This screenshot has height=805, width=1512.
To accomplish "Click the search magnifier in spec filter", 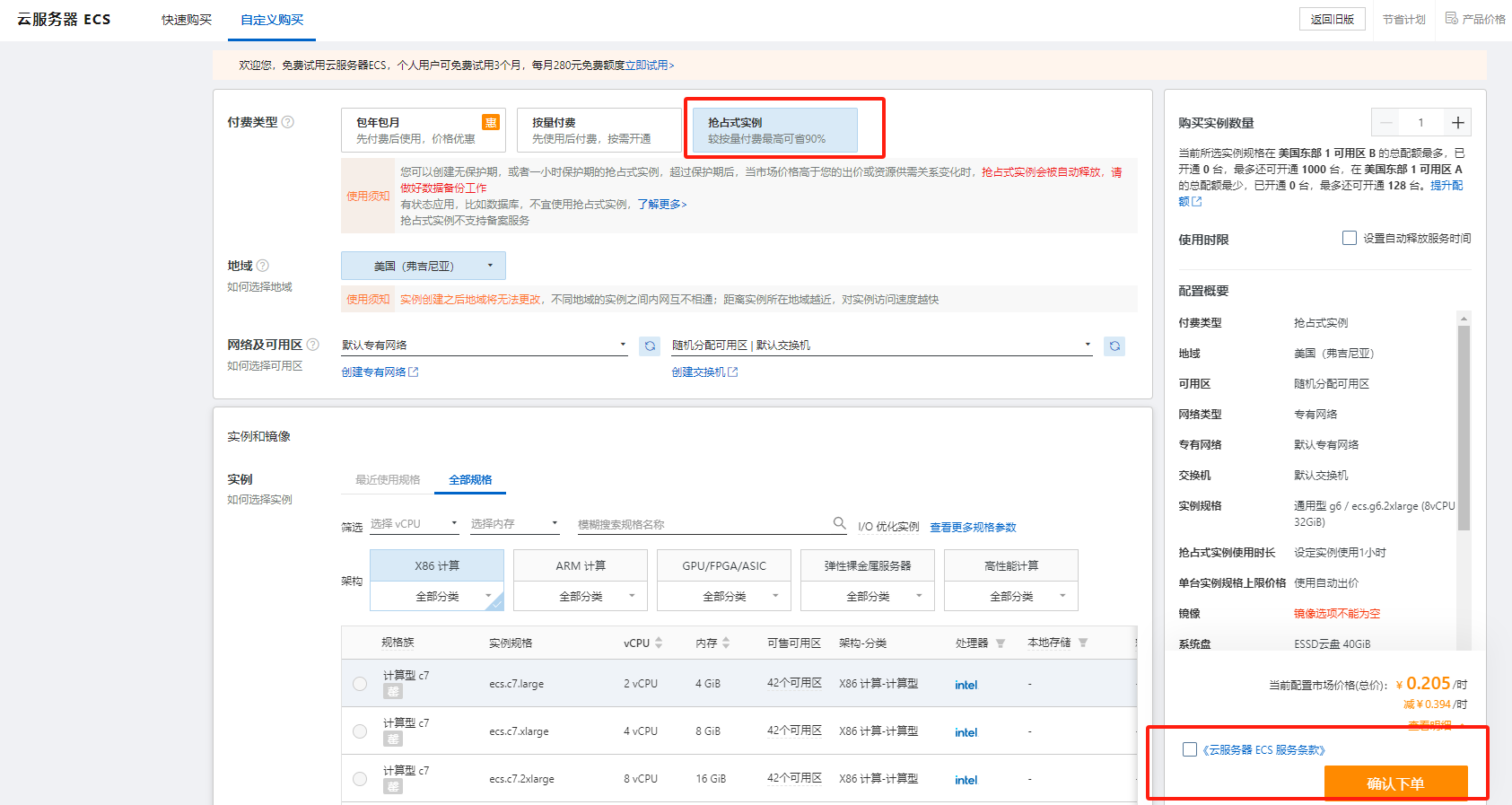I will click(x=840, y=523).
